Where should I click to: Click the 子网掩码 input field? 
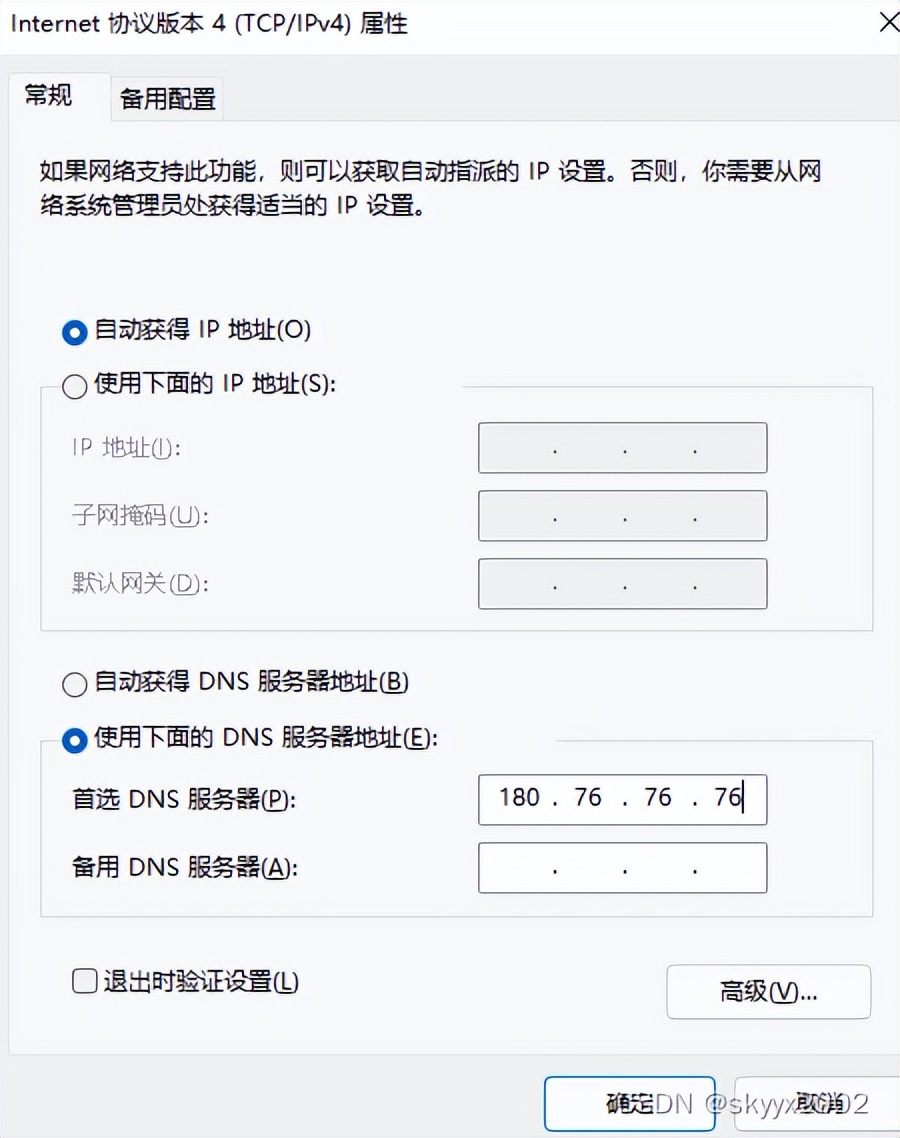620,516
